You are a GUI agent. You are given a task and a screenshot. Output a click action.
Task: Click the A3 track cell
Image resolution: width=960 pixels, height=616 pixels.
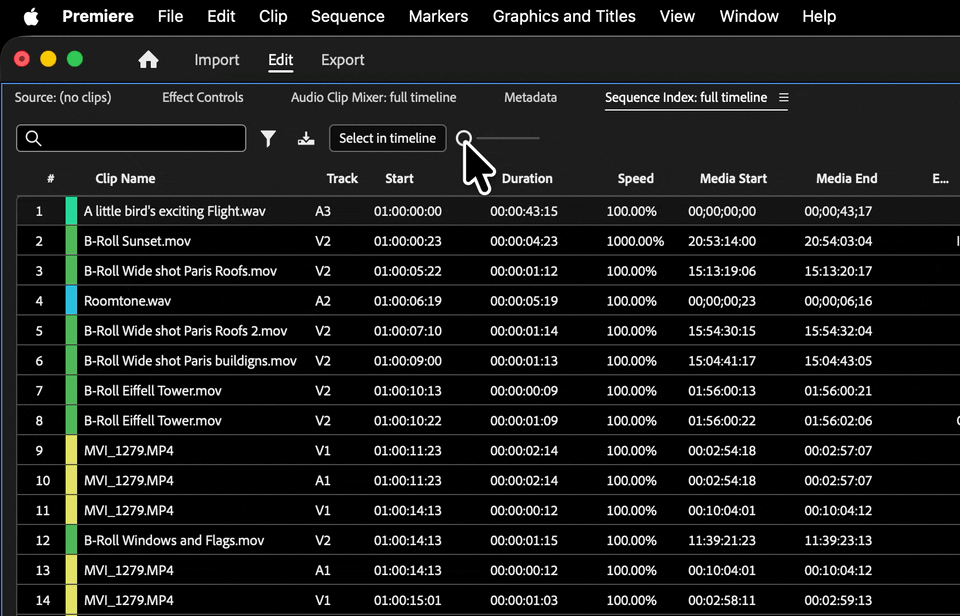[323, 211]
